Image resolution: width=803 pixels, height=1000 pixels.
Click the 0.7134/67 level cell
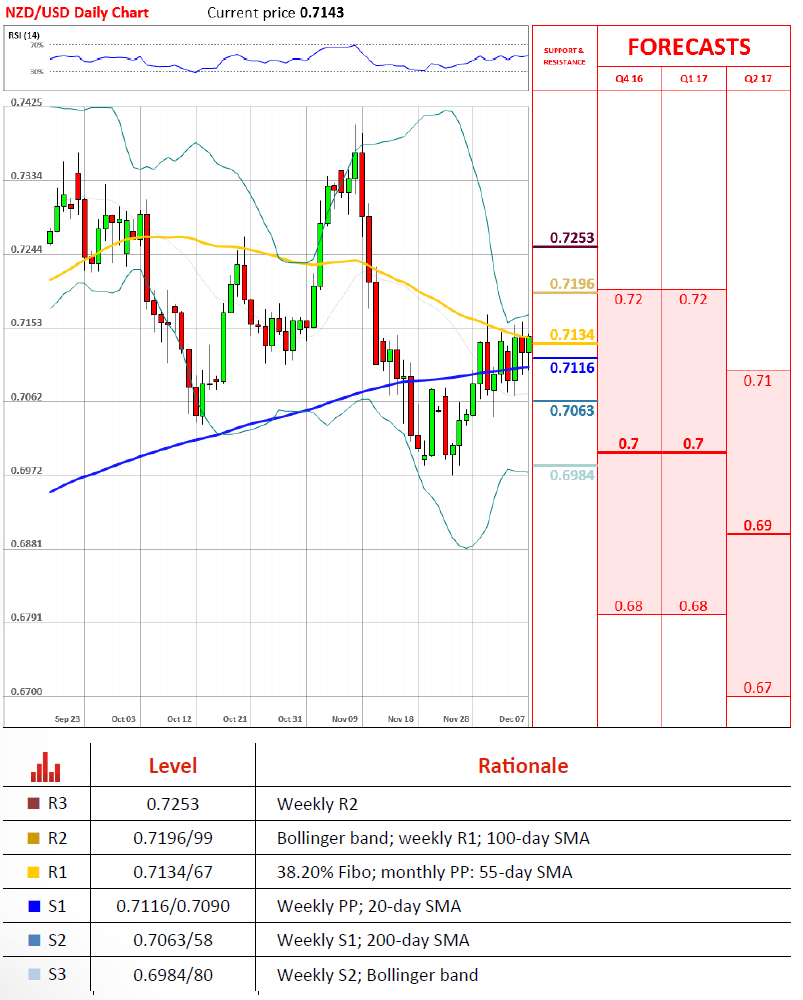click(x=173, y=872)
